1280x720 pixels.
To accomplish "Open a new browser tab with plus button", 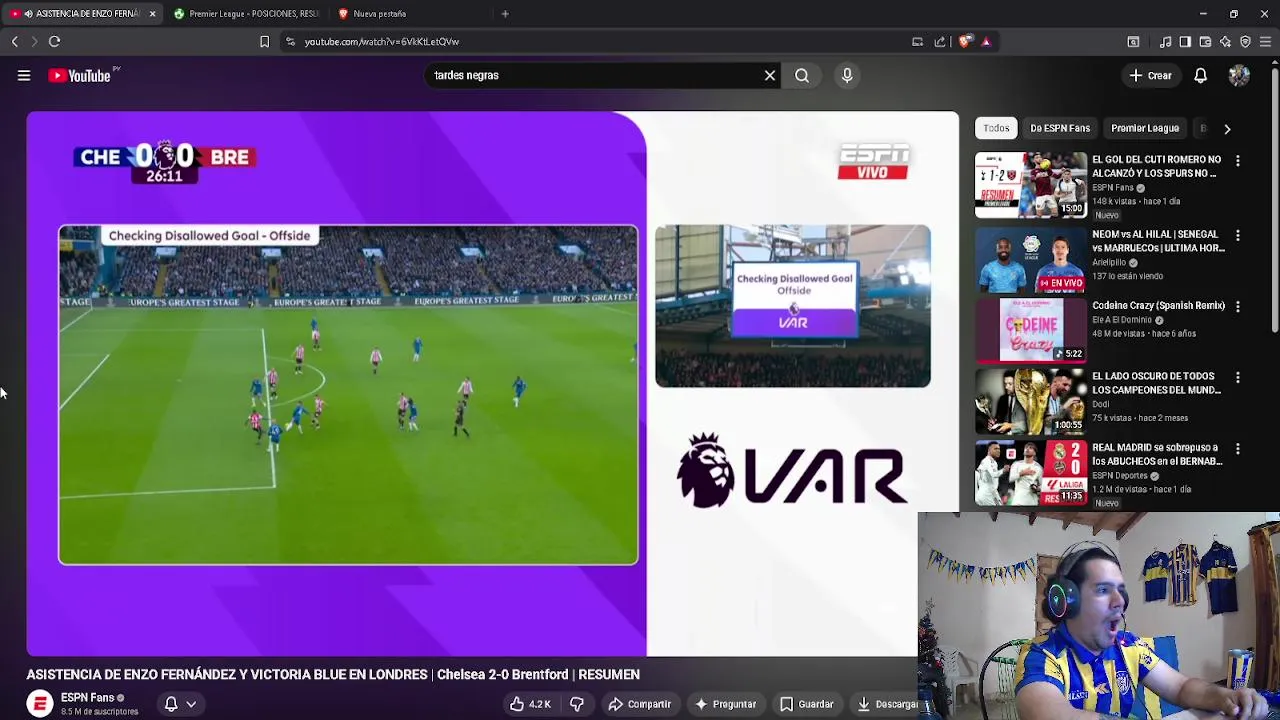I will (x=505, y=14).
